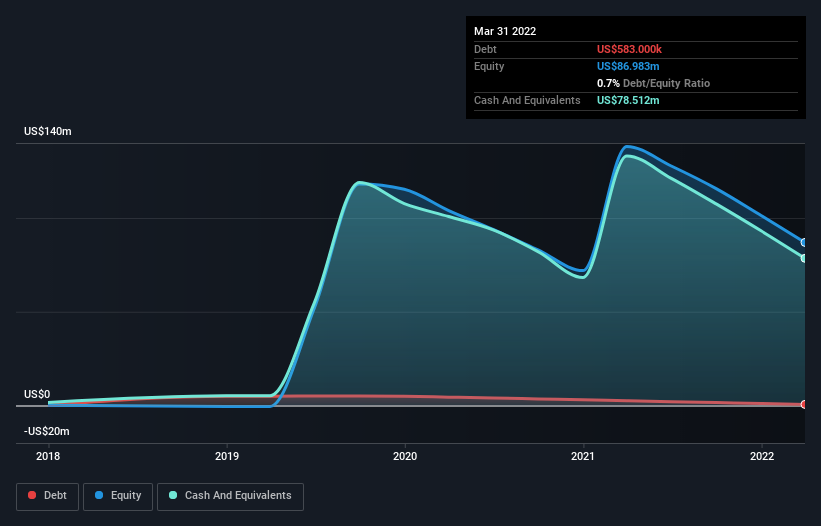Click the 2021 x-axis label
821x526 pixels.
click(583, 456)
